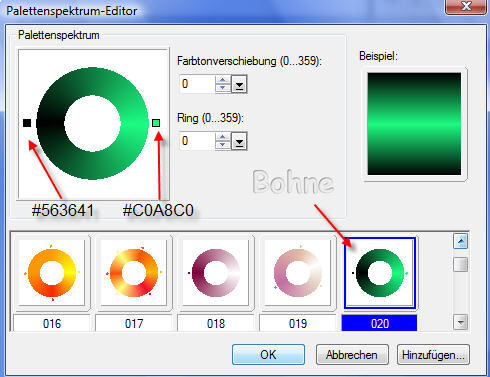The height and width of the screenshot is (377, 490).
Task: Click the scroll down arrow of preset list
Action: point(461,322)
